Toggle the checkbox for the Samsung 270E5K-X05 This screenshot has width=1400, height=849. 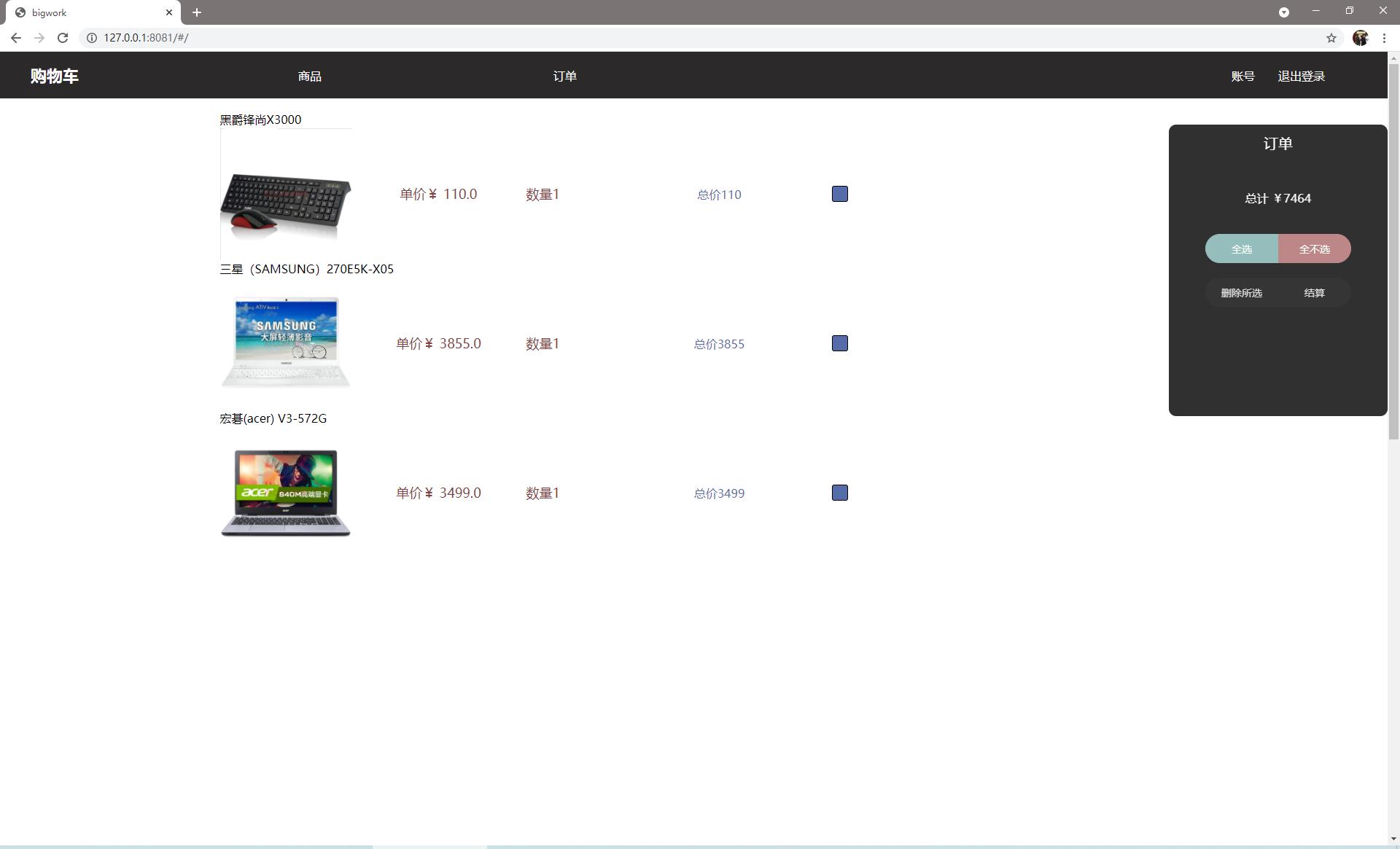[x=840, y=343]
